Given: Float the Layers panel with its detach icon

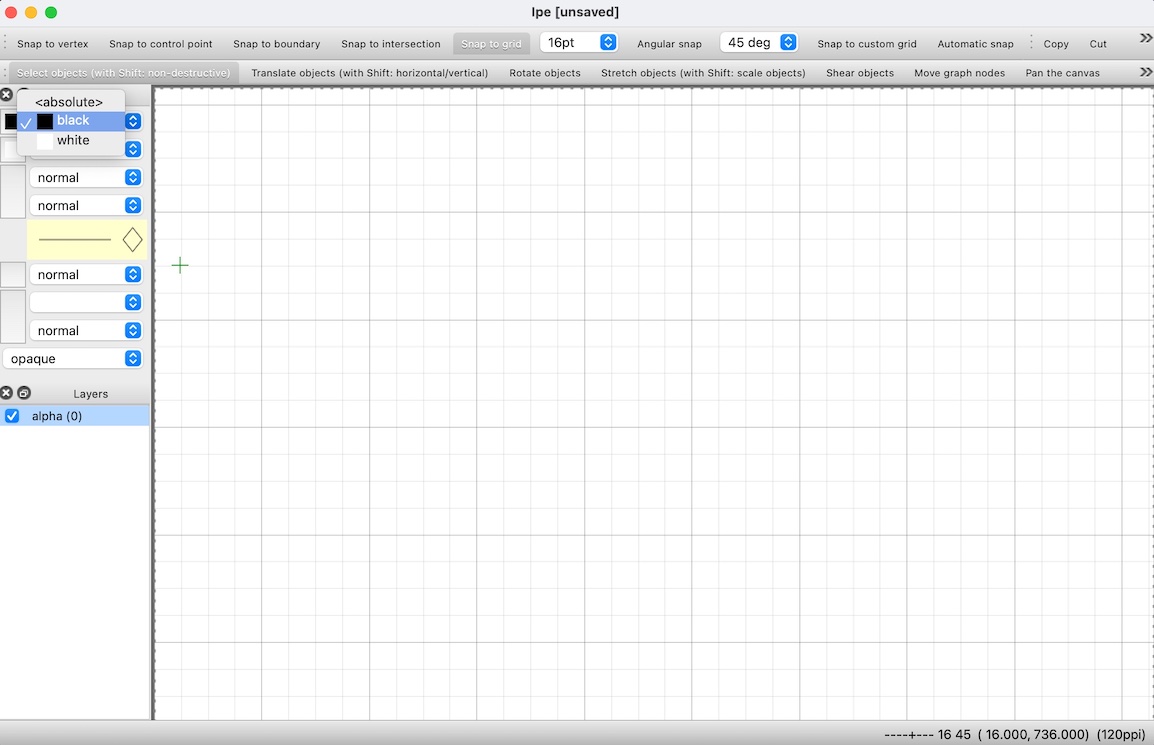Looking at the screenshot, I should coord(24,393).
